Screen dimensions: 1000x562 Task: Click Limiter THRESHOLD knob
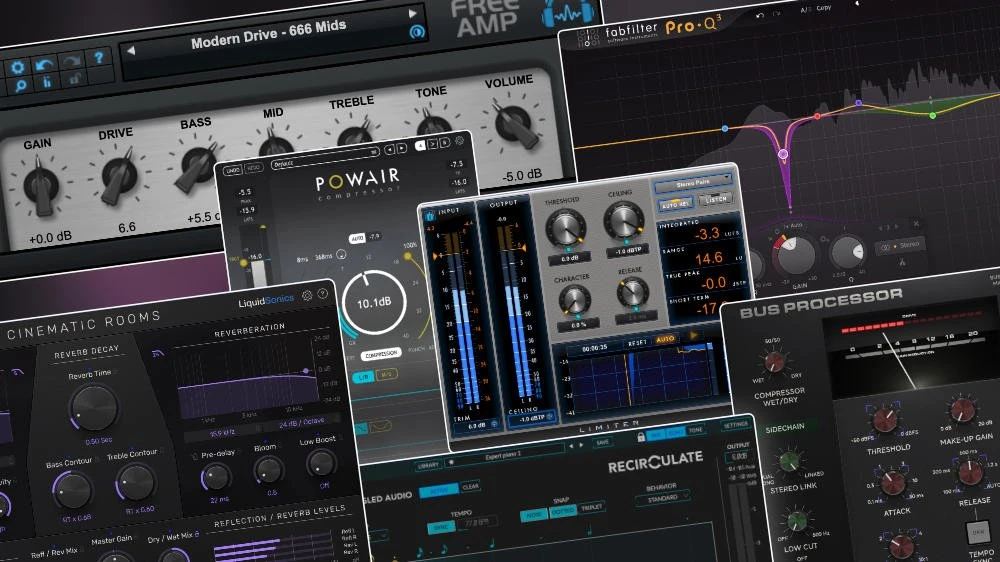[565, 228]
